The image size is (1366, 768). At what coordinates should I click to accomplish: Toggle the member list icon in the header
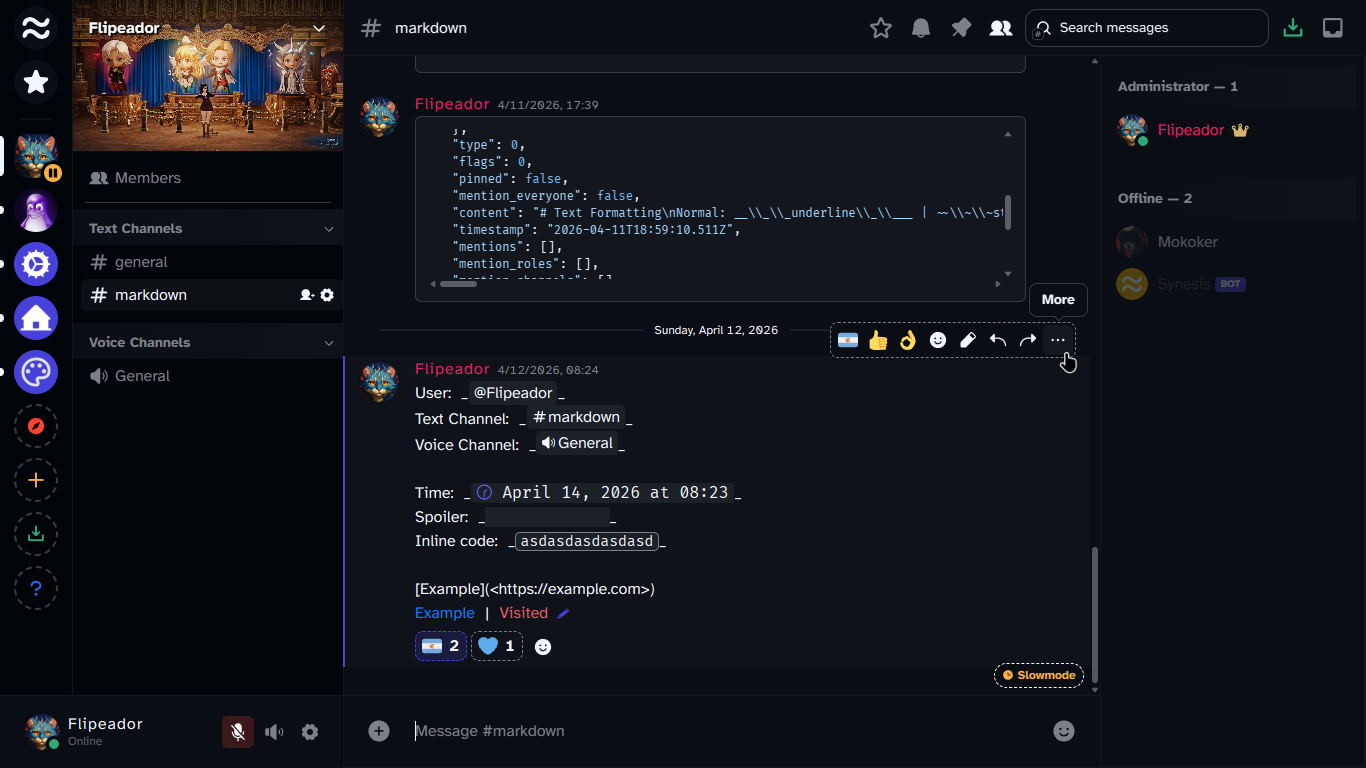click(1001, 28)
